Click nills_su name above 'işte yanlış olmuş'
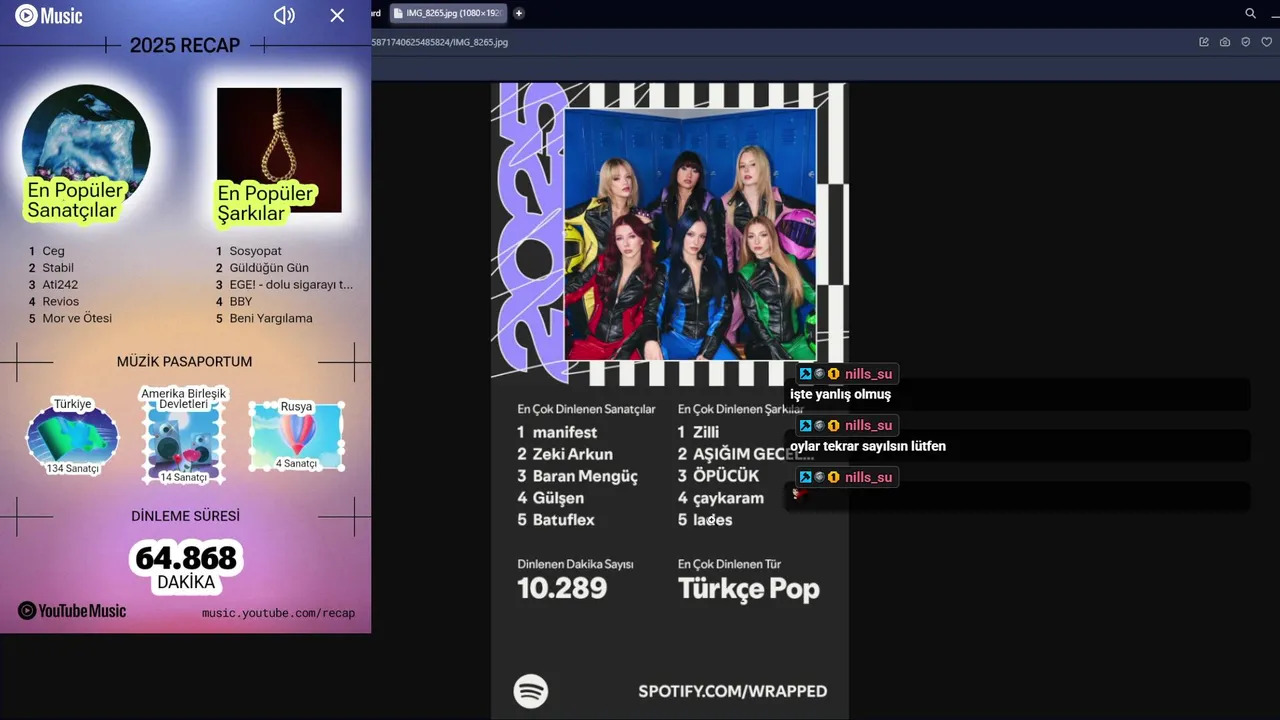 tap(868, 374)
